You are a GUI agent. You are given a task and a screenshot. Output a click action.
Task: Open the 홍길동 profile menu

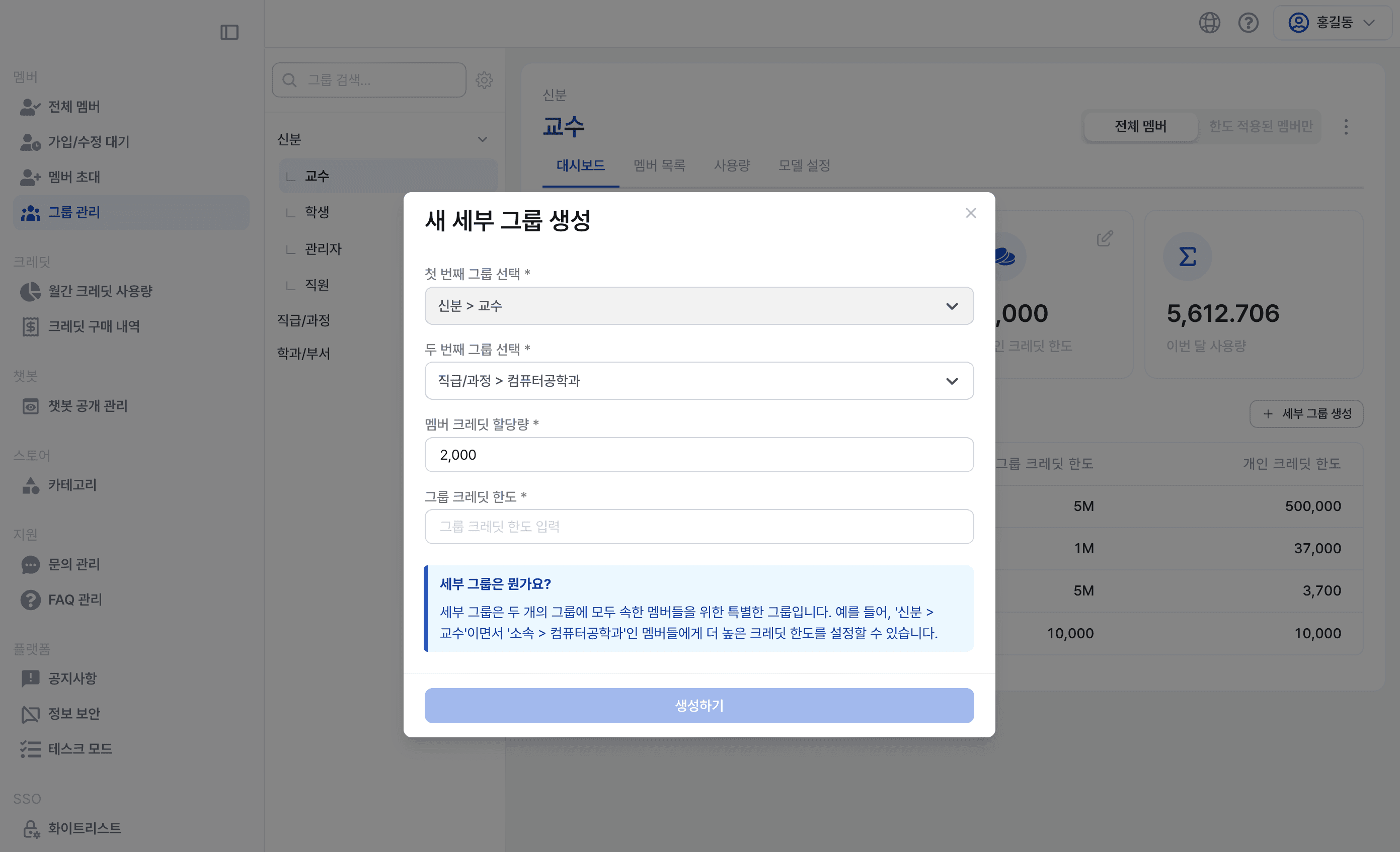click(1332, 23)
